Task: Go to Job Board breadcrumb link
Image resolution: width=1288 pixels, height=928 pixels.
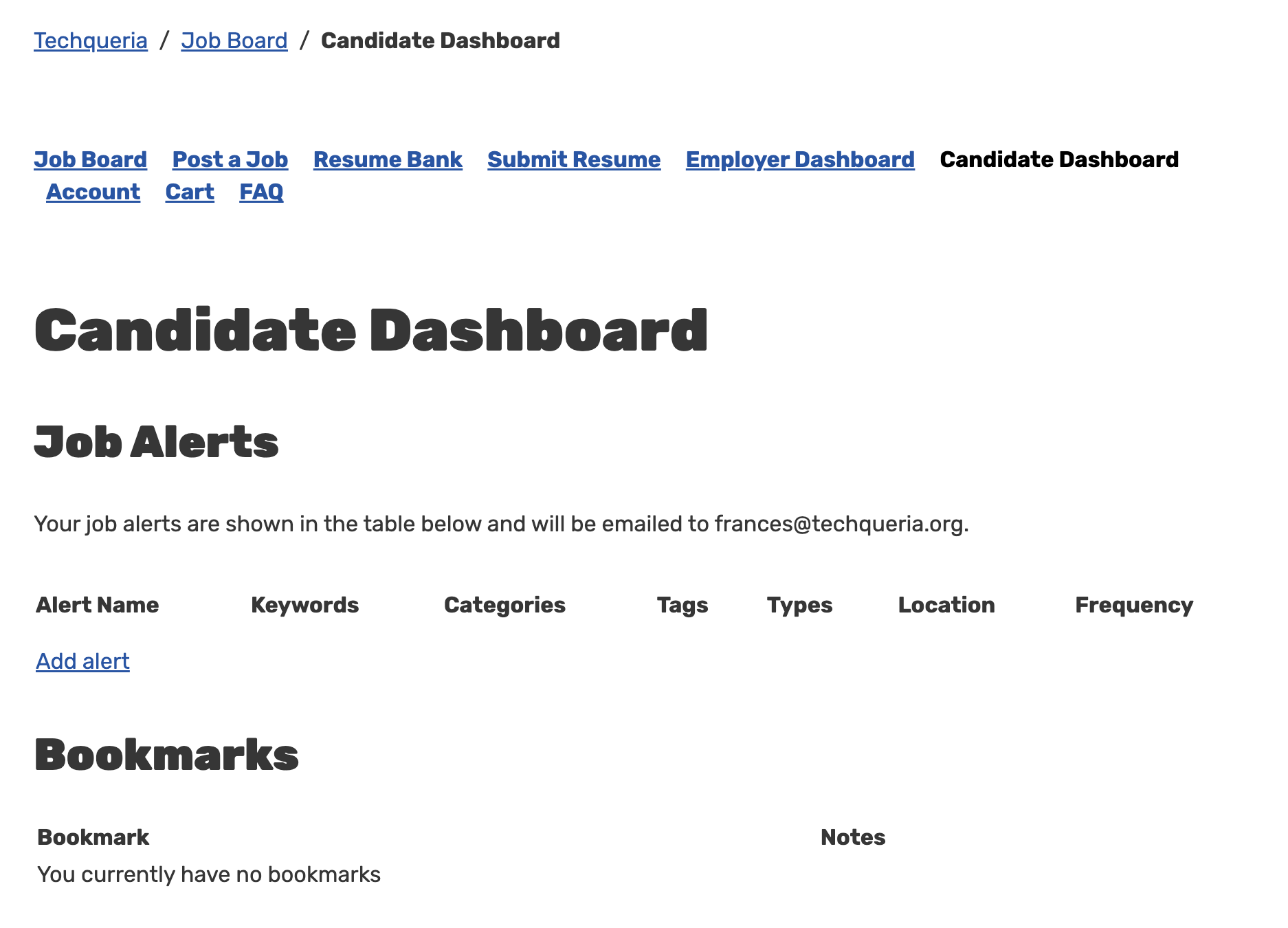Action: 234,41
